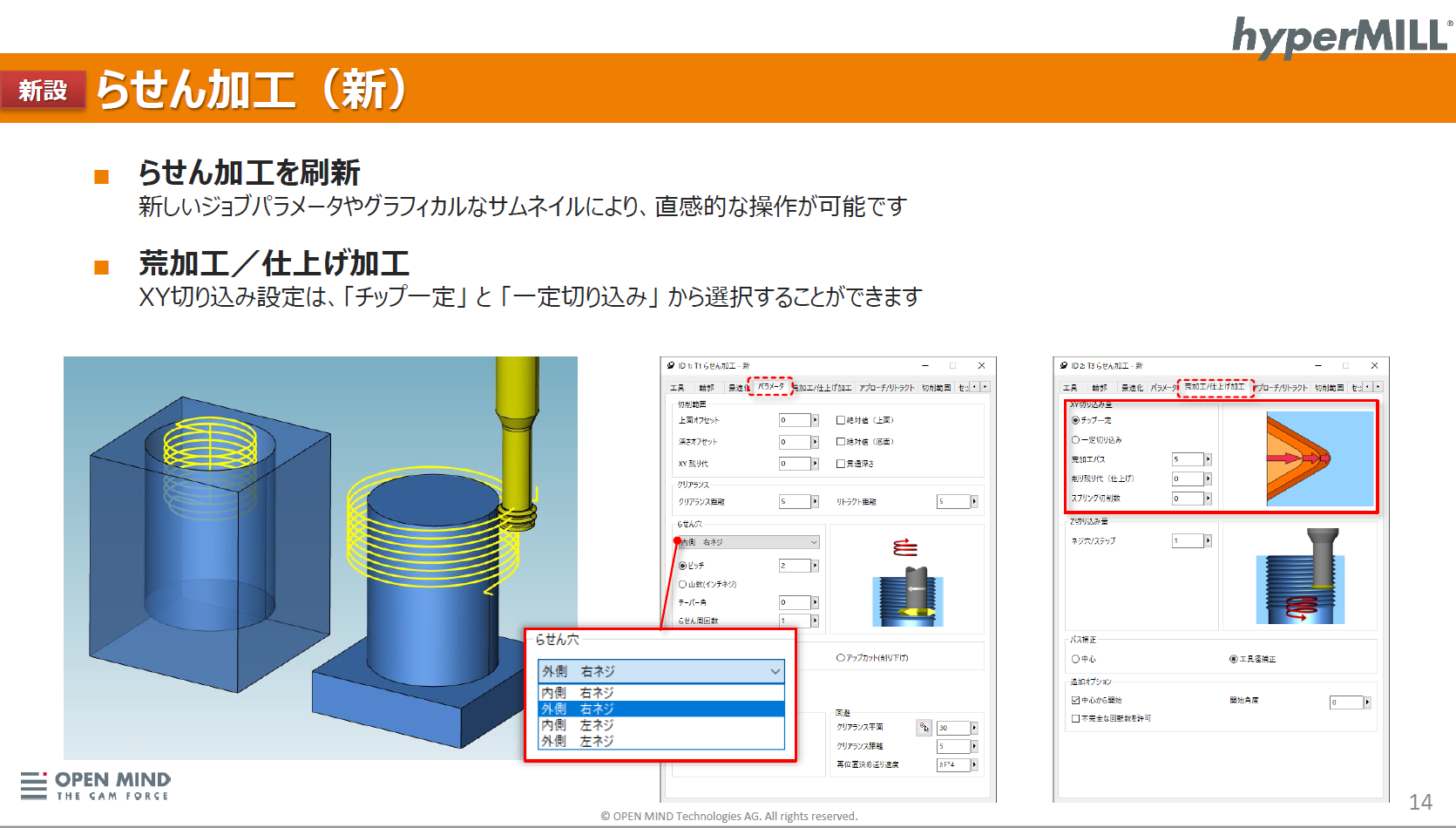Click the tab scroll-left arrow in right dialog
Image resolution: width=1456 pixels, height=828 pixels.
(1367, 387)
